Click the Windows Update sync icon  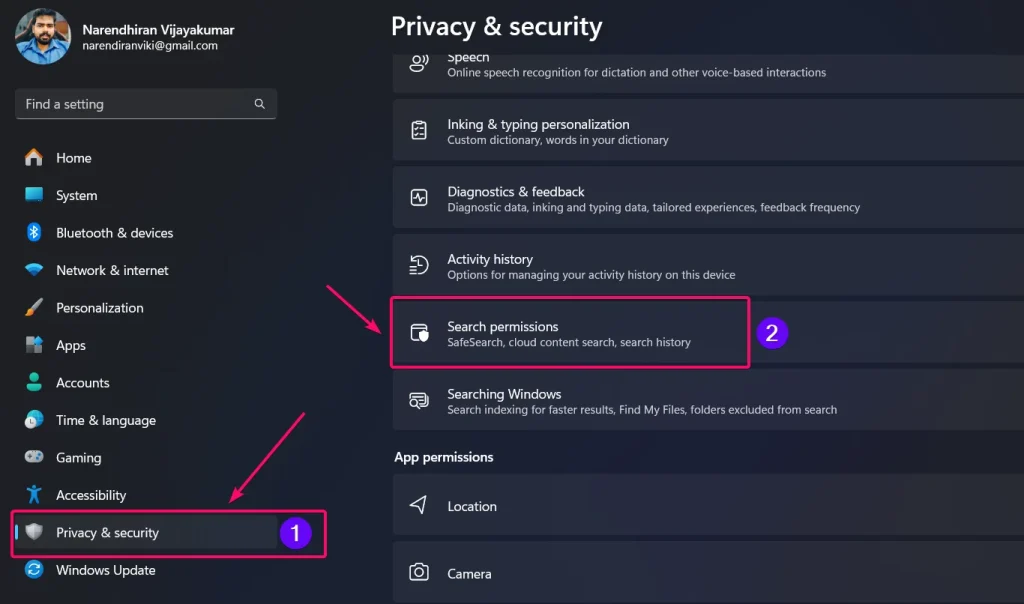(x=34, y=569)
